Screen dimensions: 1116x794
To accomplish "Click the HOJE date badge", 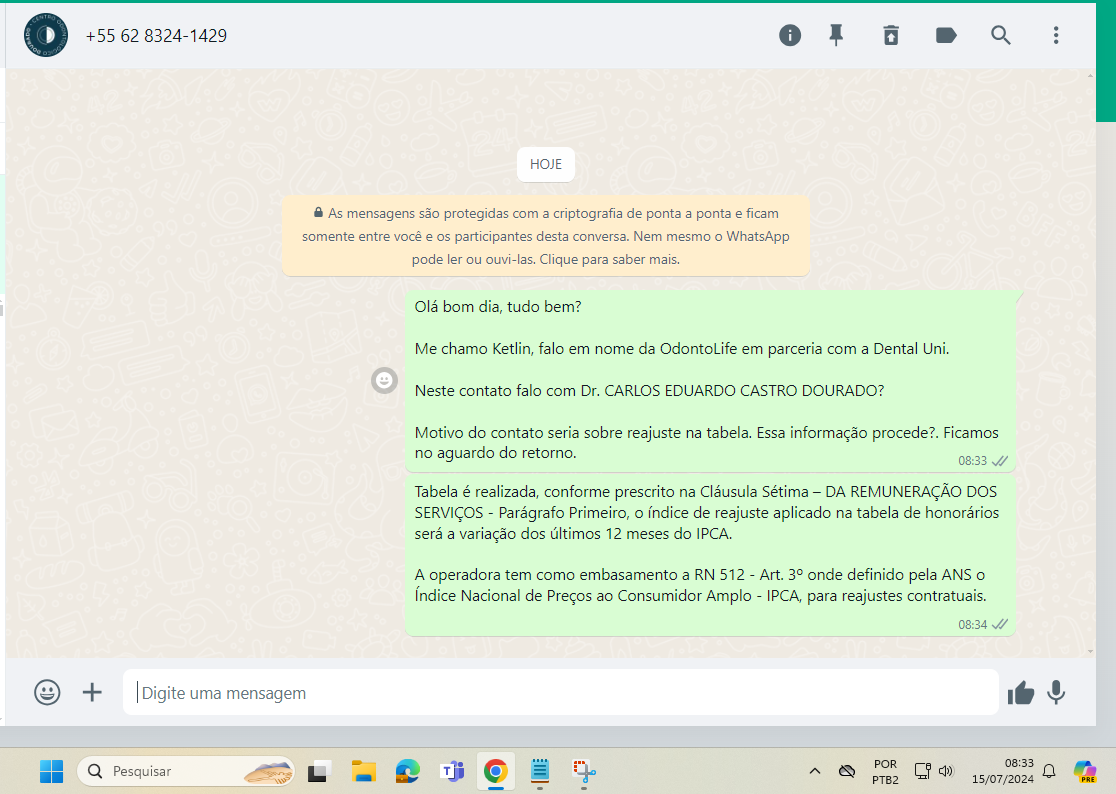I will click(x=546, y=164).
